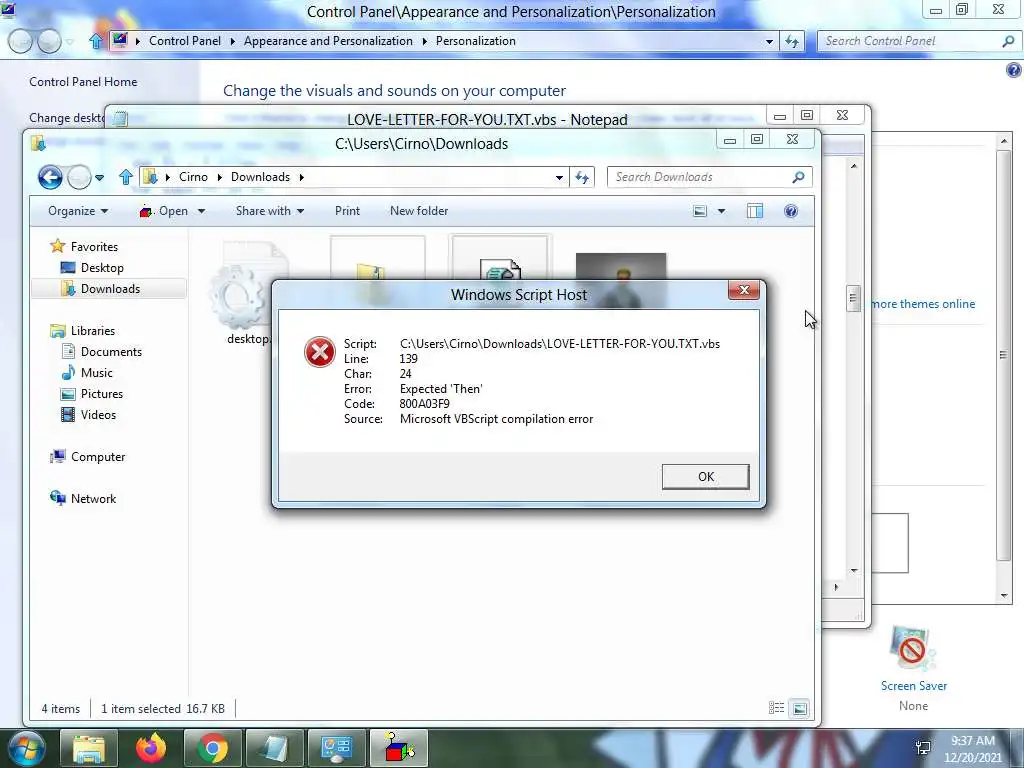Open the Share with menu
The image size is (1024, 768).
click(x=270, y=211)
